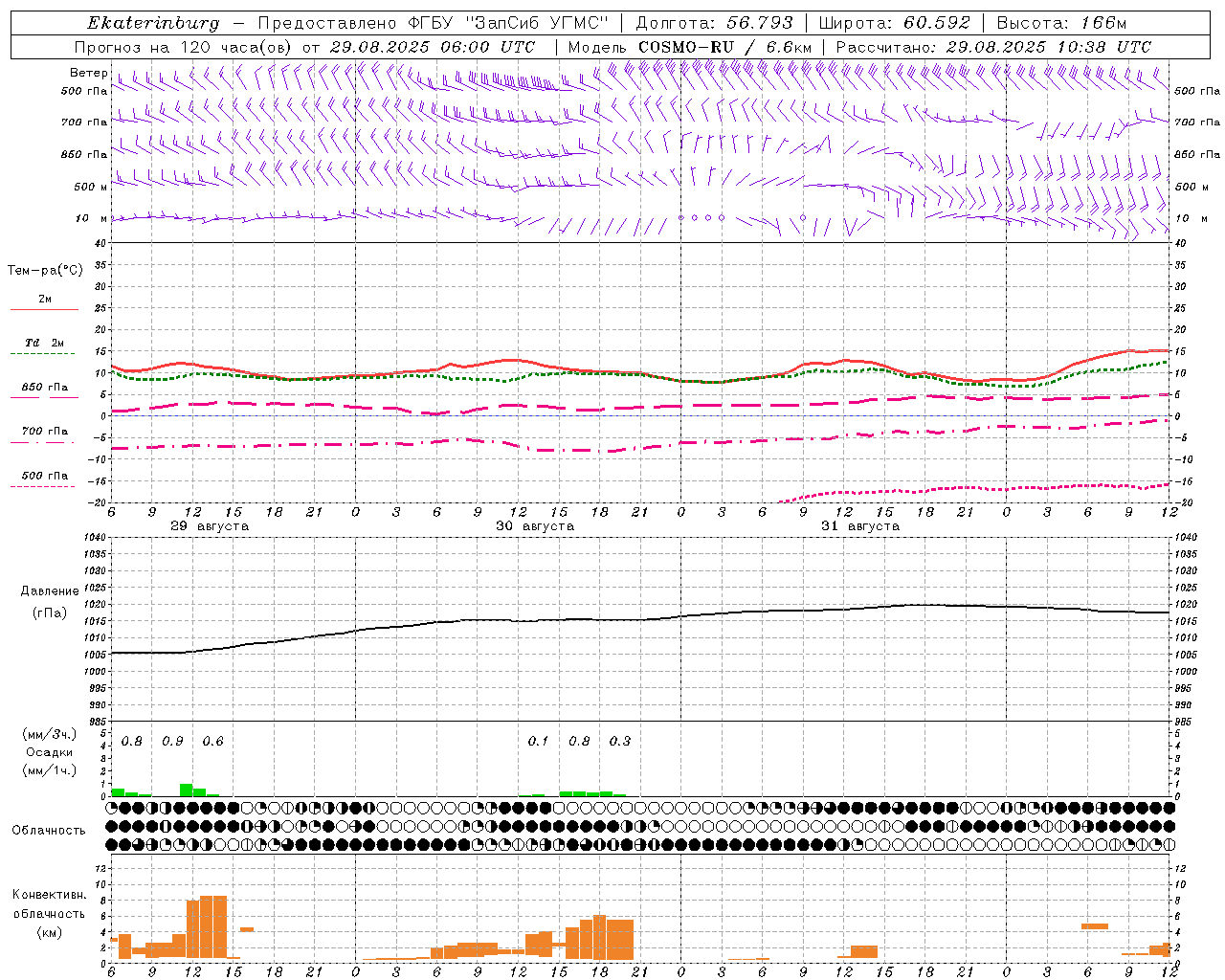Select the 'Широта: 60.592' value

click(x=894, y=23)
